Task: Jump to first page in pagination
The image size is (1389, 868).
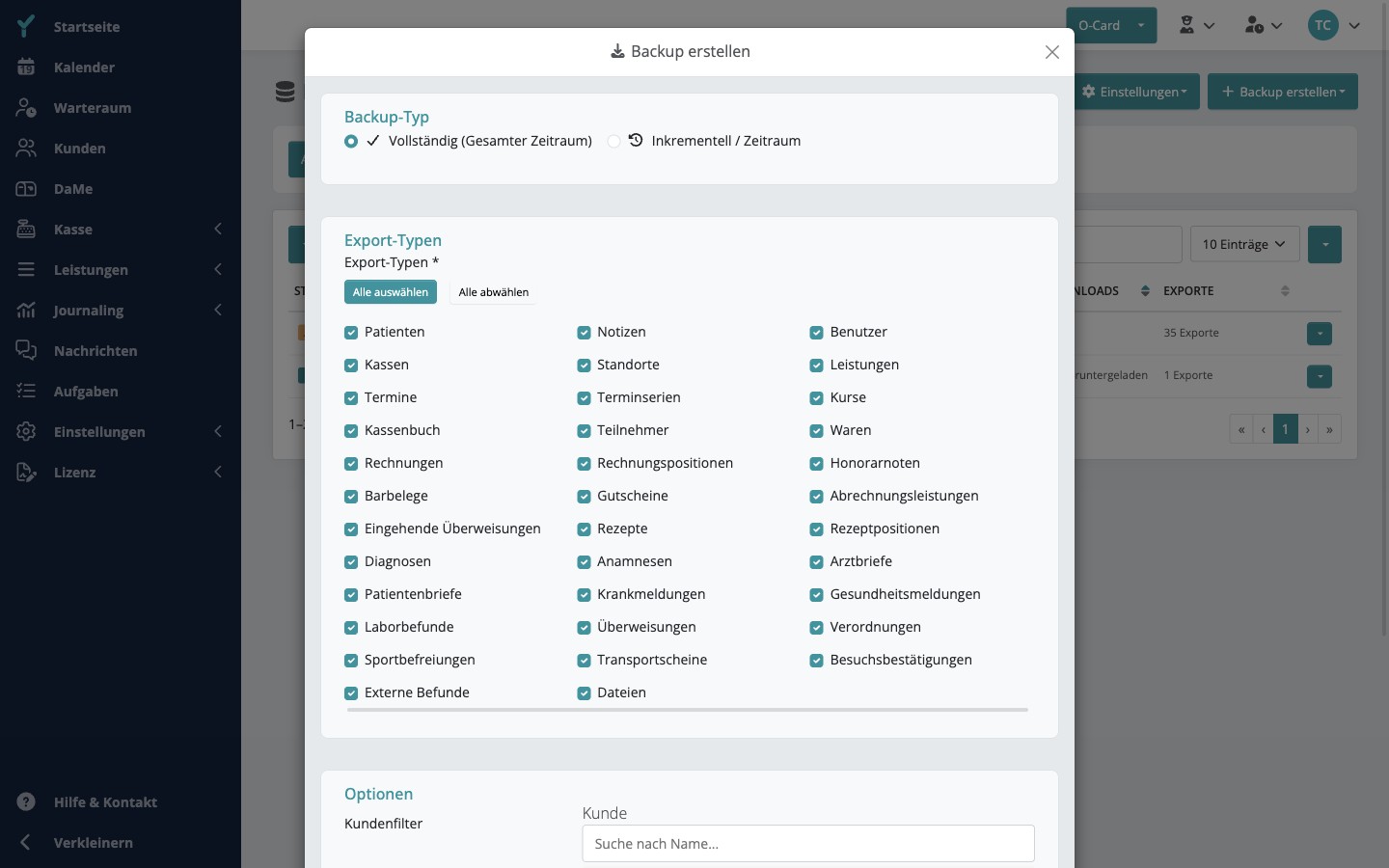Action: 1241,429
